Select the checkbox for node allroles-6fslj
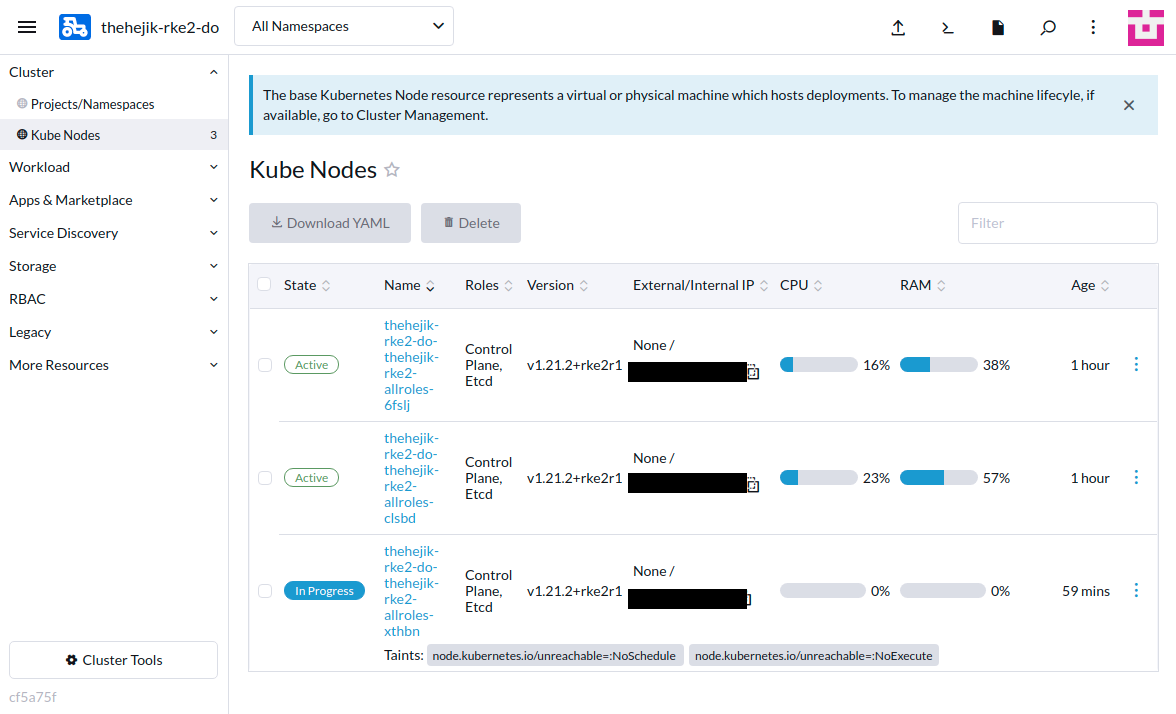 click(x=264, y=364)
